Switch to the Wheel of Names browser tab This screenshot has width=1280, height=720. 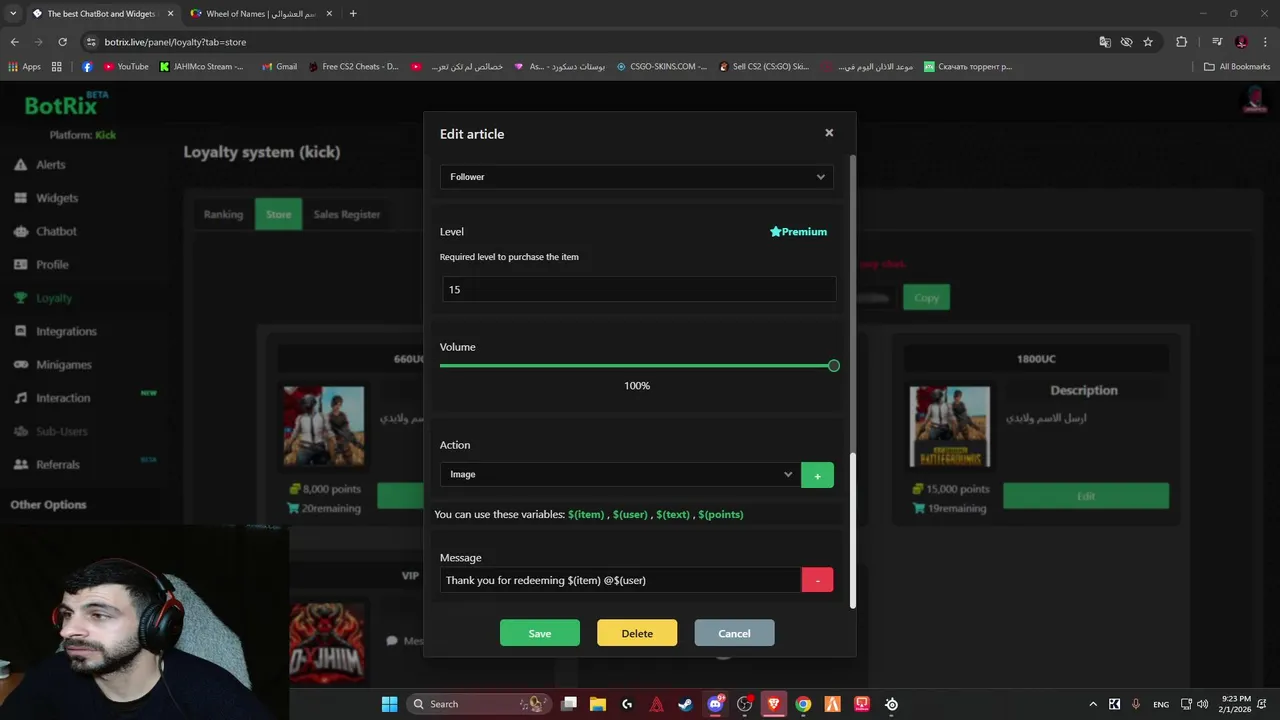[x=261, y=14]
